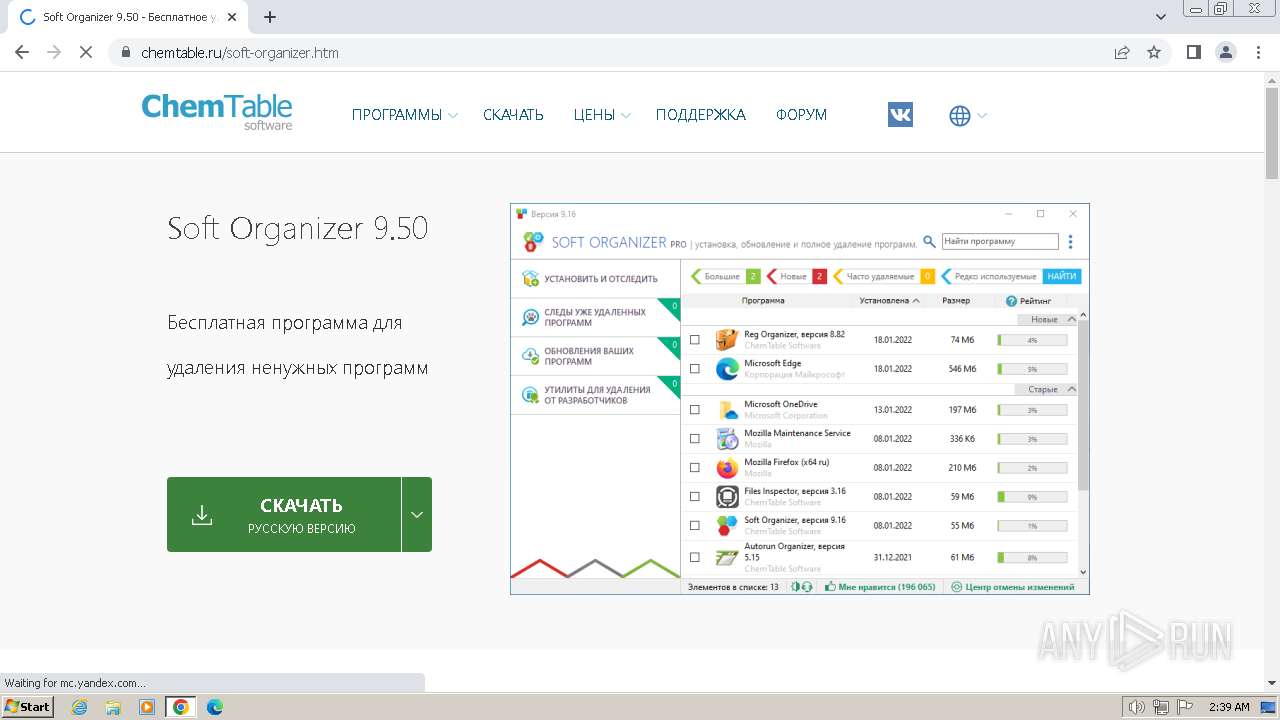Check the Microsoft Edge row checkbox

(695, 369)
